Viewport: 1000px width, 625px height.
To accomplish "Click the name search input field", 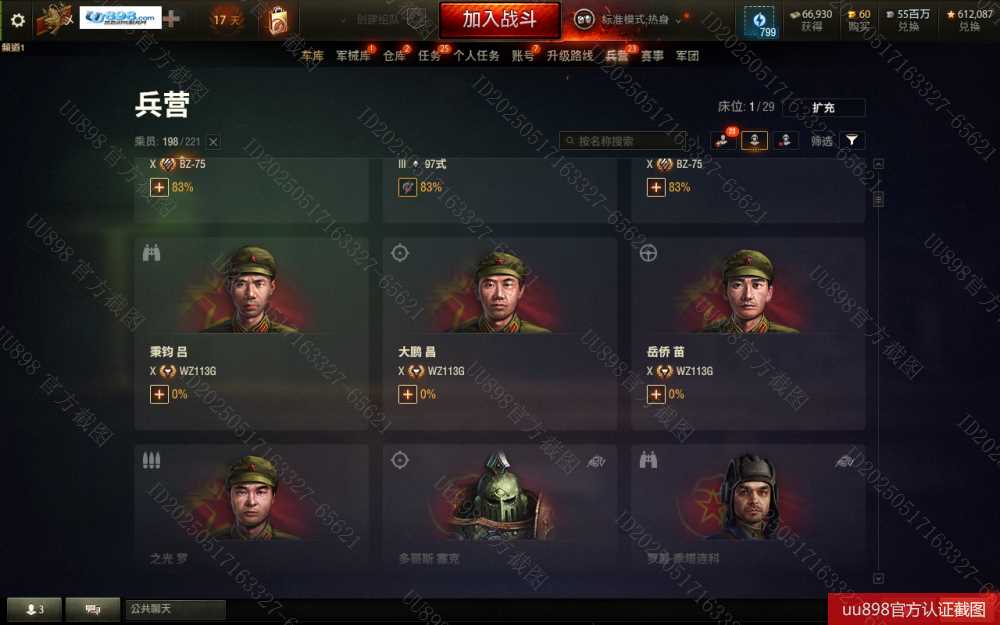I will coord(622,141).
